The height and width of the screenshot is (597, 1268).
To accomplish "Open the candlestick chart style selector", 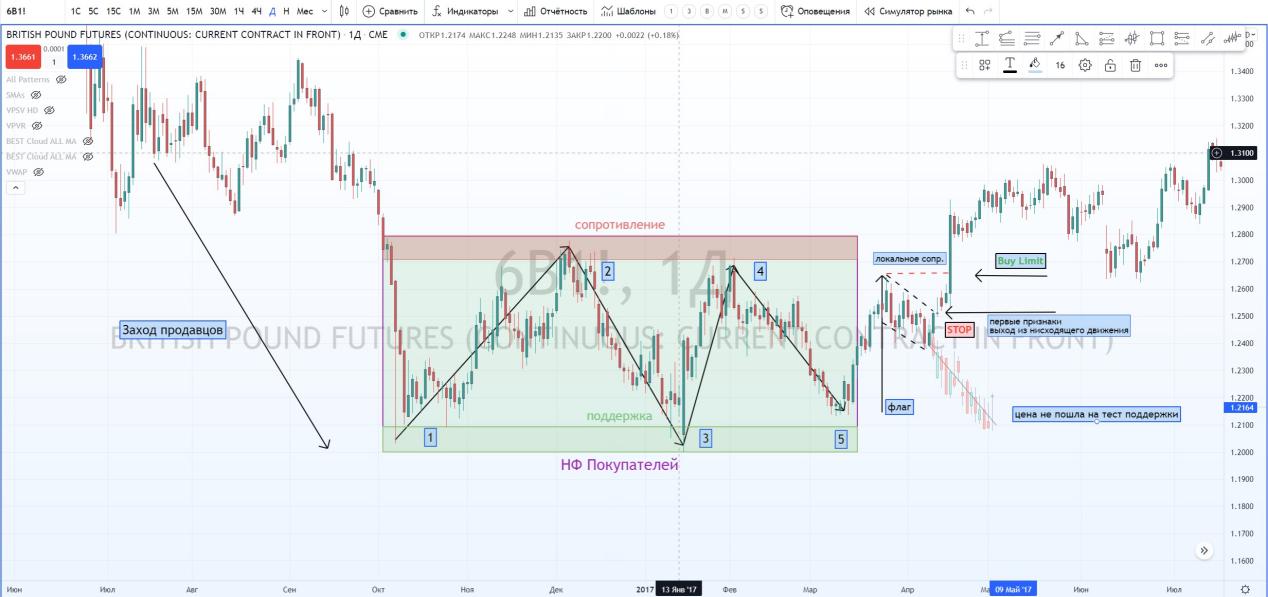I will pyautogui.click(x=345, y=11).
